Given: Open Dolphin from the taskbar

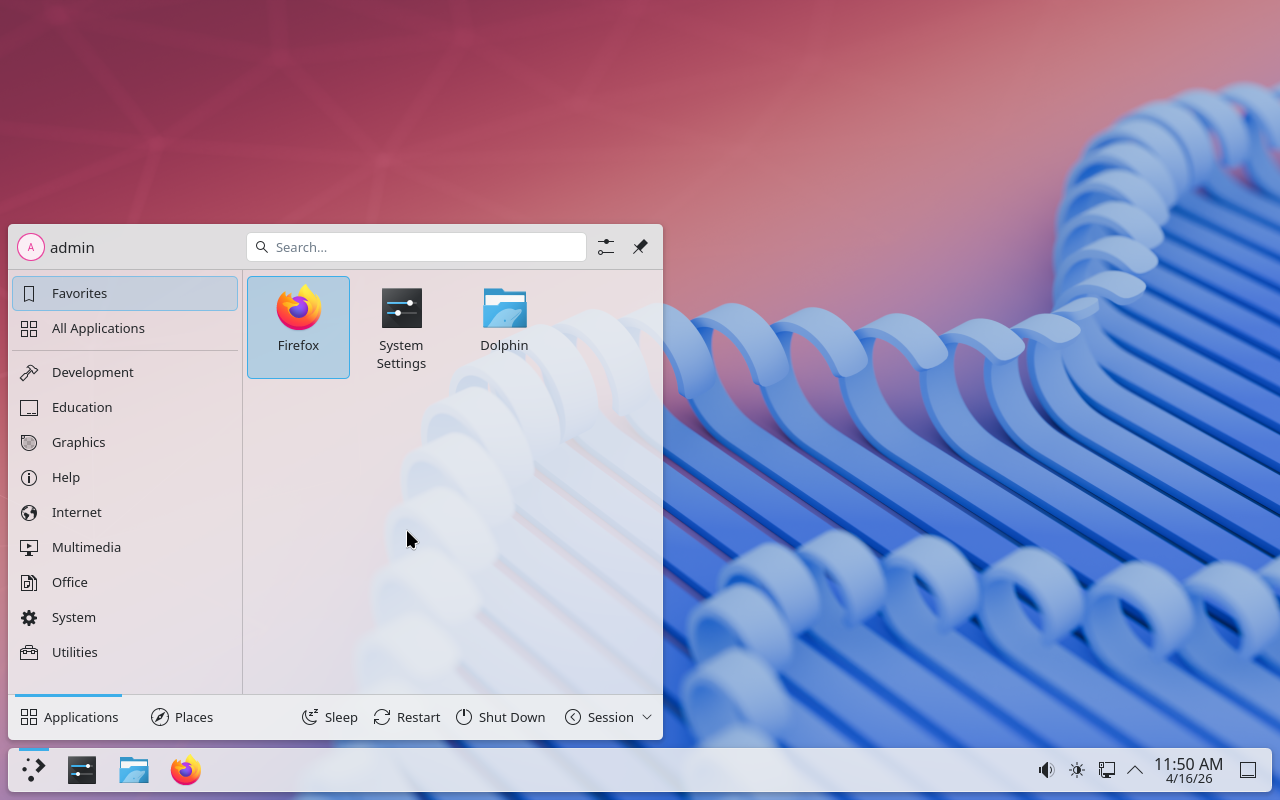Looking at the screenshot, I should point(133,770).
